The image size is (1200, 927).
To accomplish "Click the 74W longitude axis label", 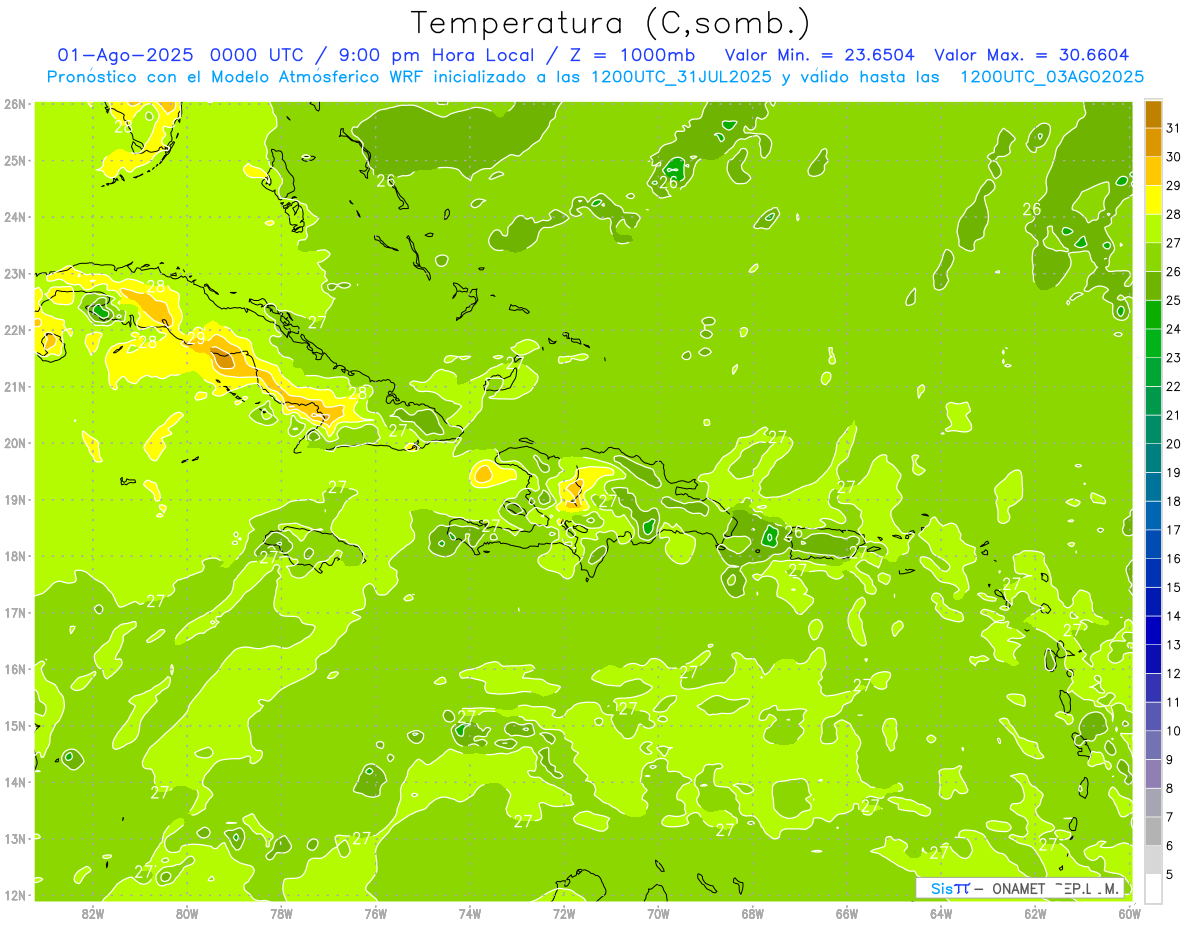I will coord(470,914).
